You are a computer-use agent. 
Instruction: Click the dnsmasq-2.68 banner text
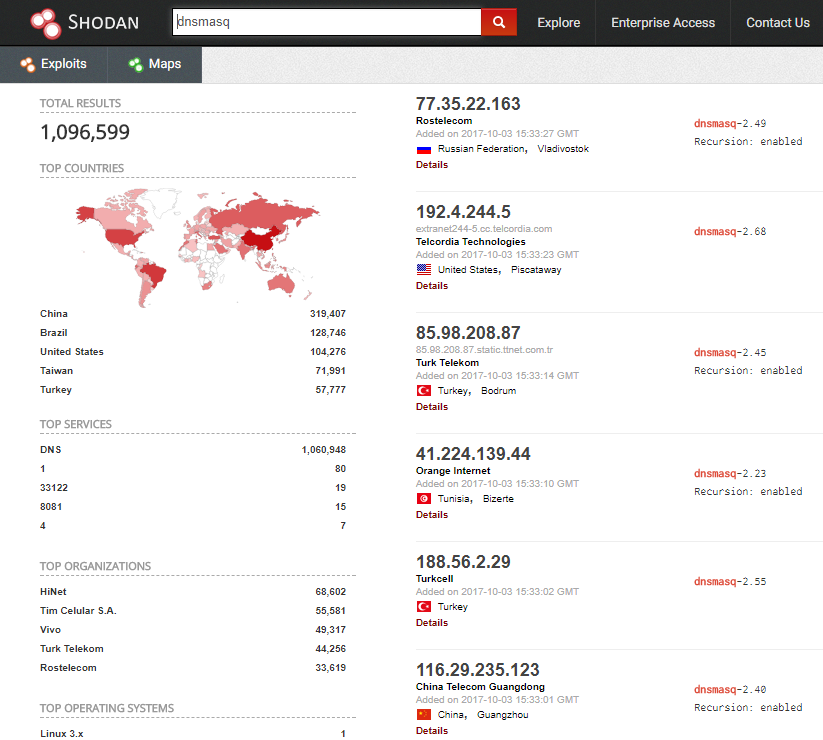point(730,231)
